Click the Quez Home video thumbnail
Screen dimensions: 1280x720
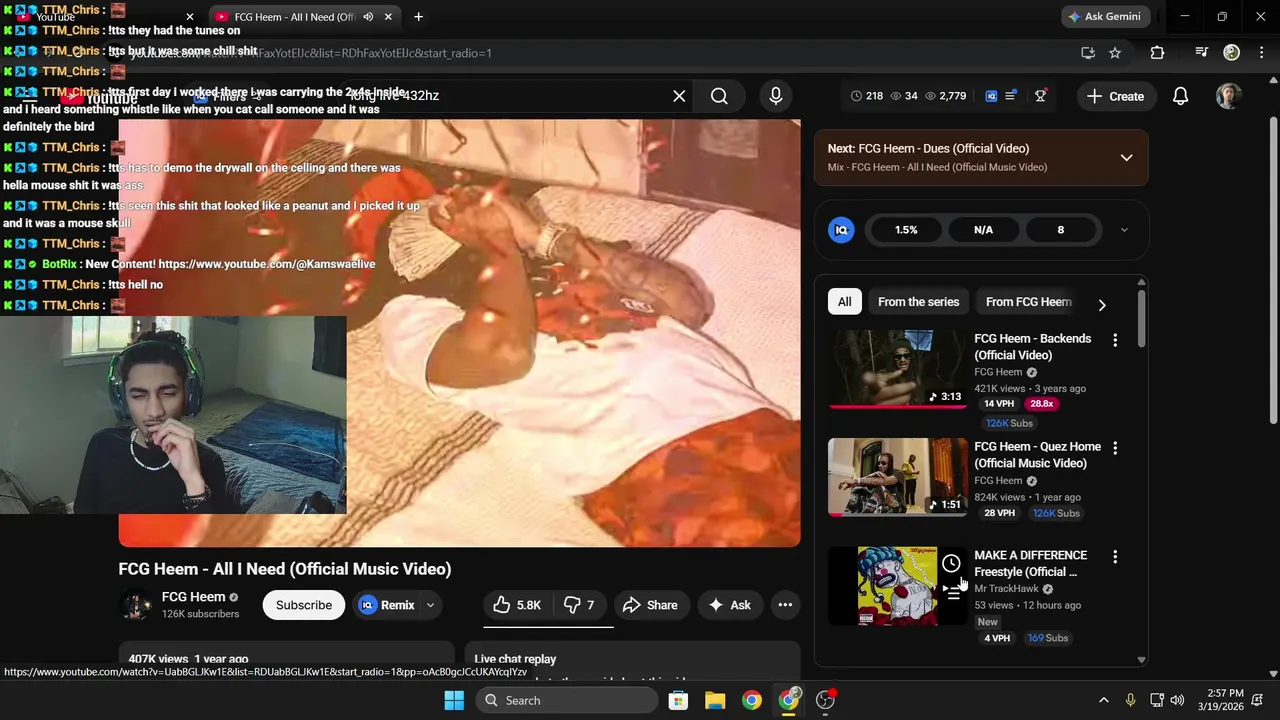click(897, 477)
